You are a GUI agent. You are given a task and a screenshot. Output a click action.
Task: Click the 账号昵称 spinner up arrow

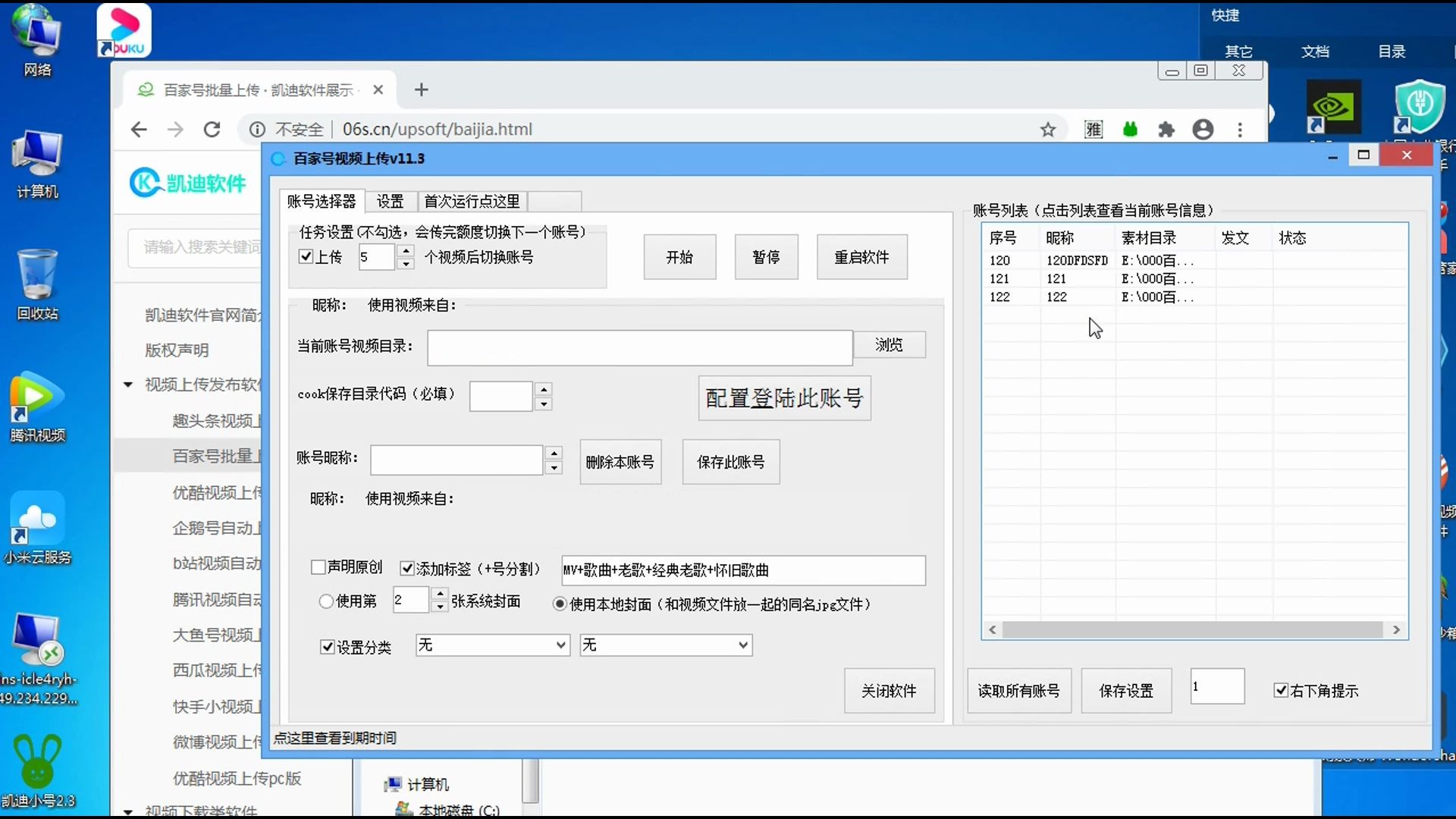554,453
